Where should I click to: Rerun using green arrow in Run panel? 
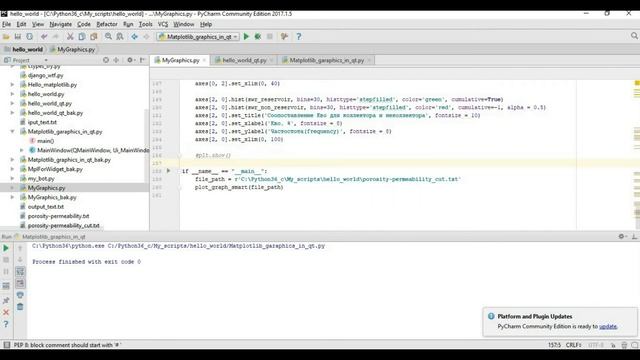pos(6,248)
